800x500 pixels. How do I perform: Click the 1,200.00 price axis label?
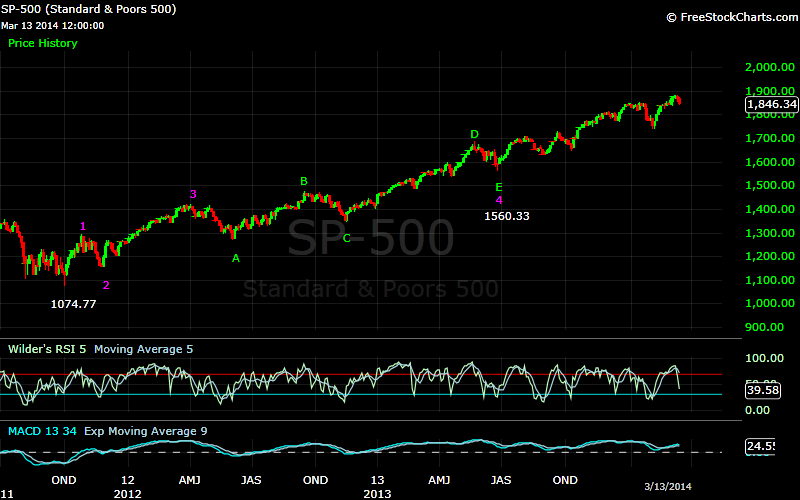point(770,256)
